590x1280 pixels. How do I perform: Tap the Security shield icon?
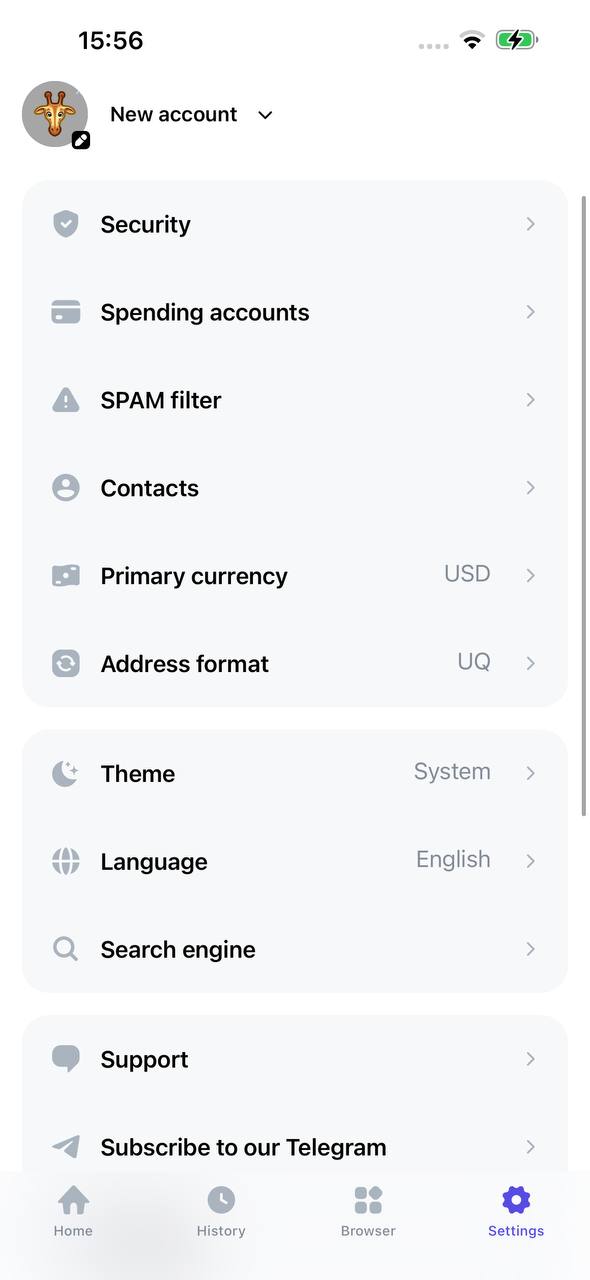66,224
